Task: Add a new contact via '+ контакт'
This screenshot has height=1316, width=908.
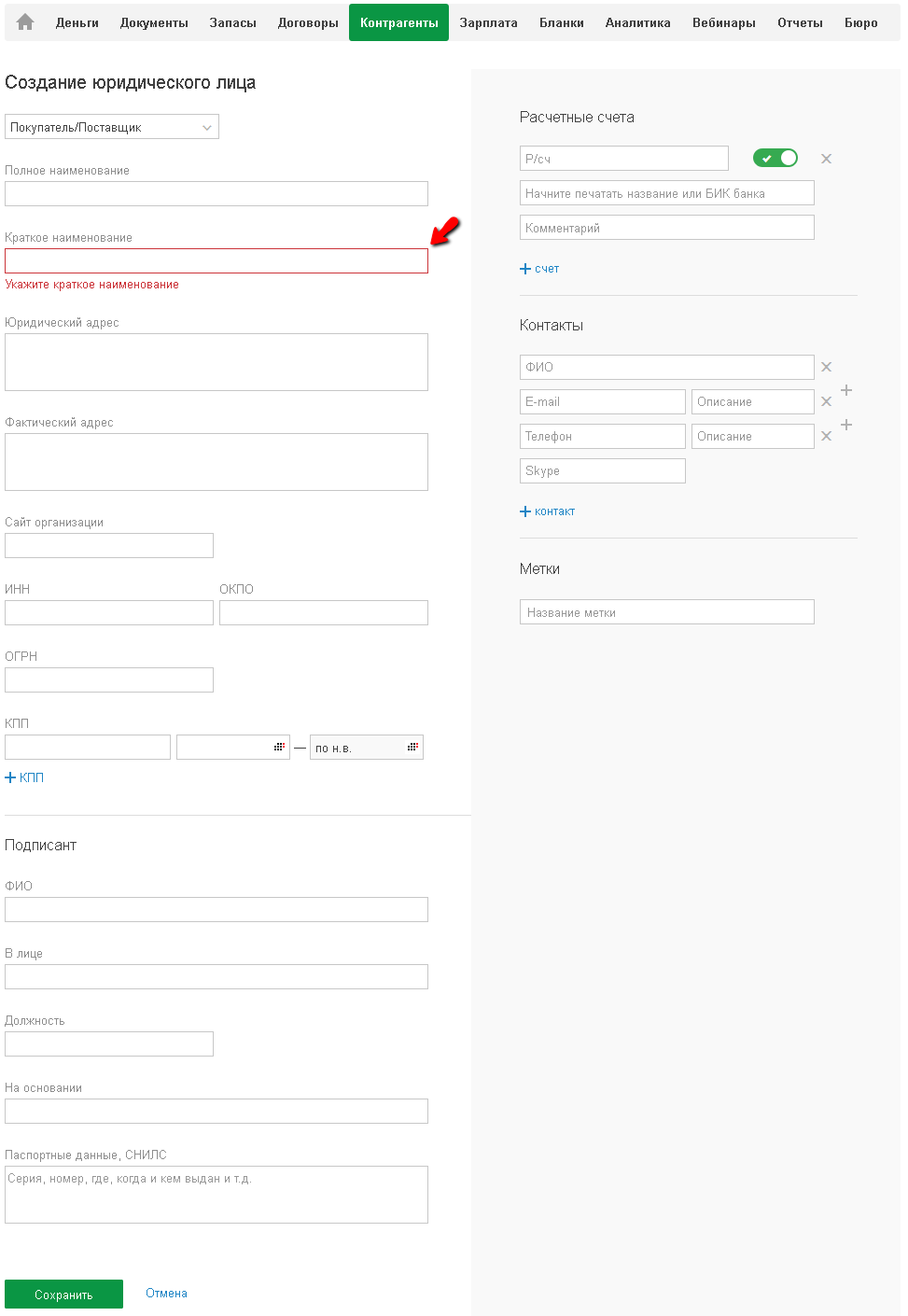Action: (x=548, y=511)
